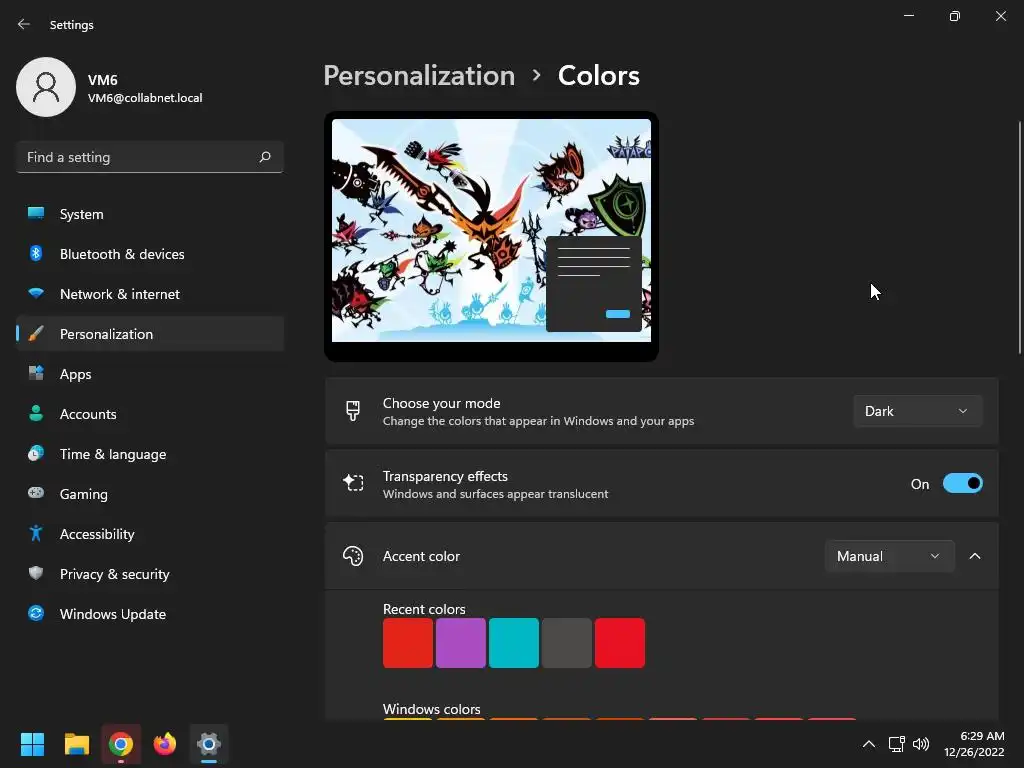The width and height of the screenshot is (1024, 768).
Task: Open Google Chrome from taskbar
Action: tap(121, 744)
